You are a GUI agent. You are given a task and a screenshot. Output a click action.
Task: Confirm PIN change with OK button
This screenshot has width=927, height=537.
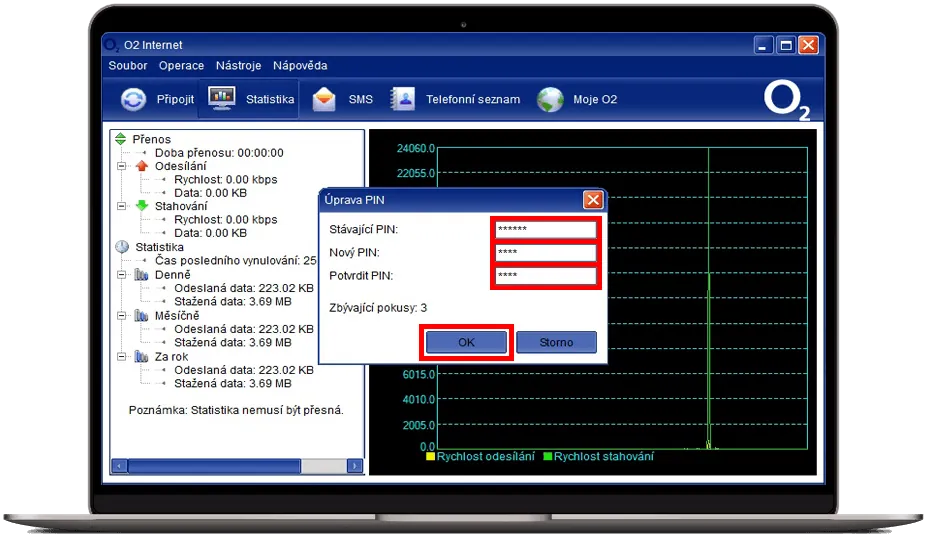[x=466, y=342]
